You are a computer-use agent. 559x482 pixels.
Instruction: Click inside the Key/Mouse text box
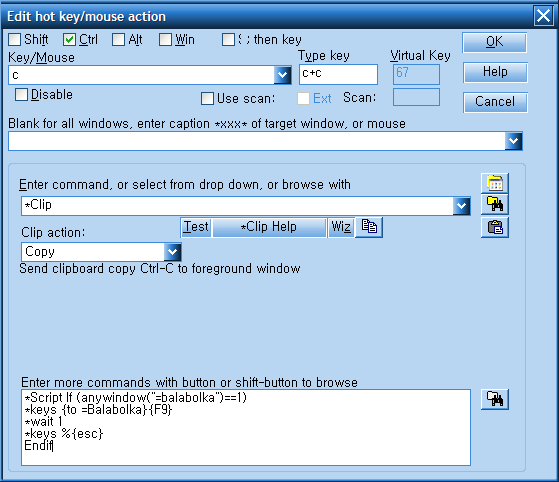(141, 75)
